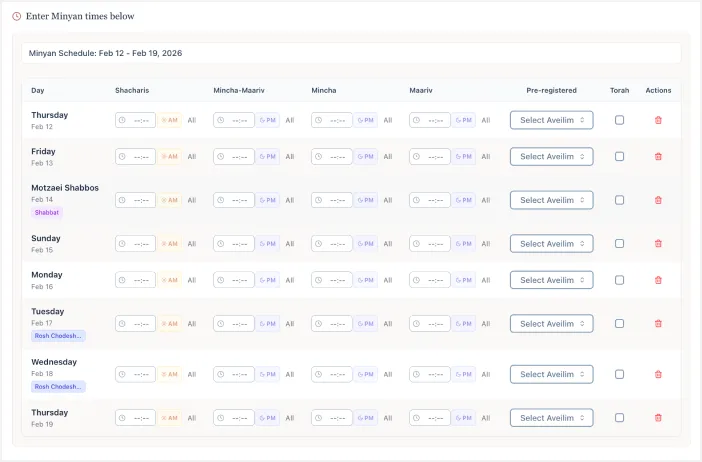The image size is (702, 462).
Task: Delete the Tuesday Feb 17 row
Action: 658,324
